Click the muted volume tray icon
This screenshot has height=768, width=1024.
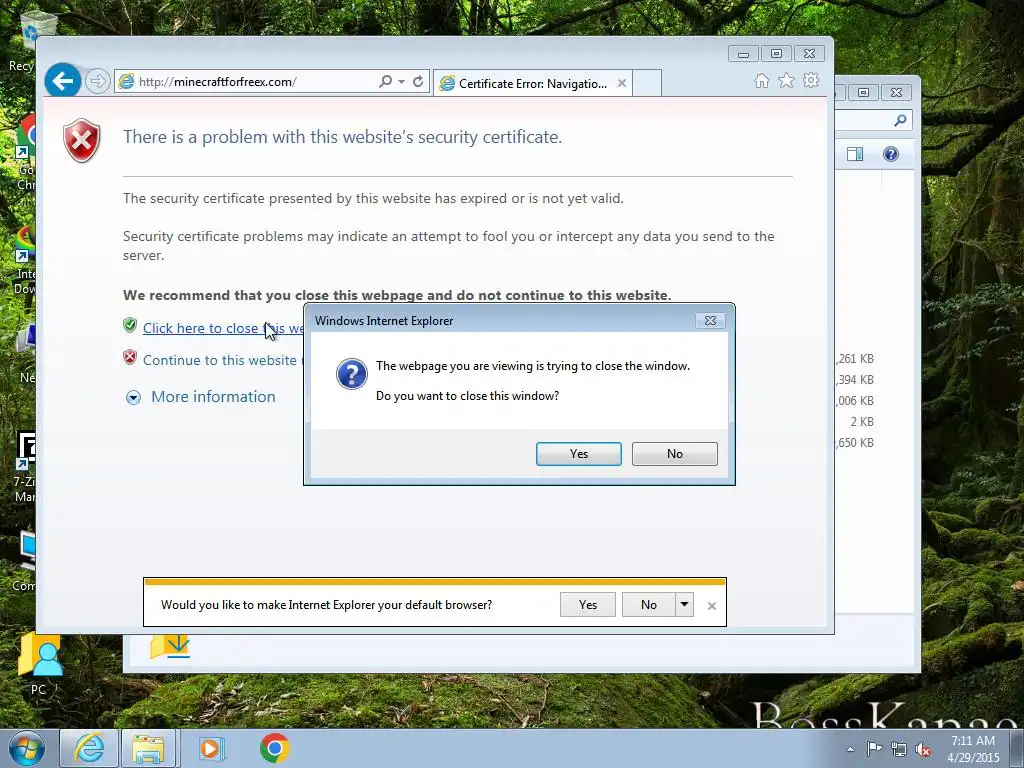923,750
